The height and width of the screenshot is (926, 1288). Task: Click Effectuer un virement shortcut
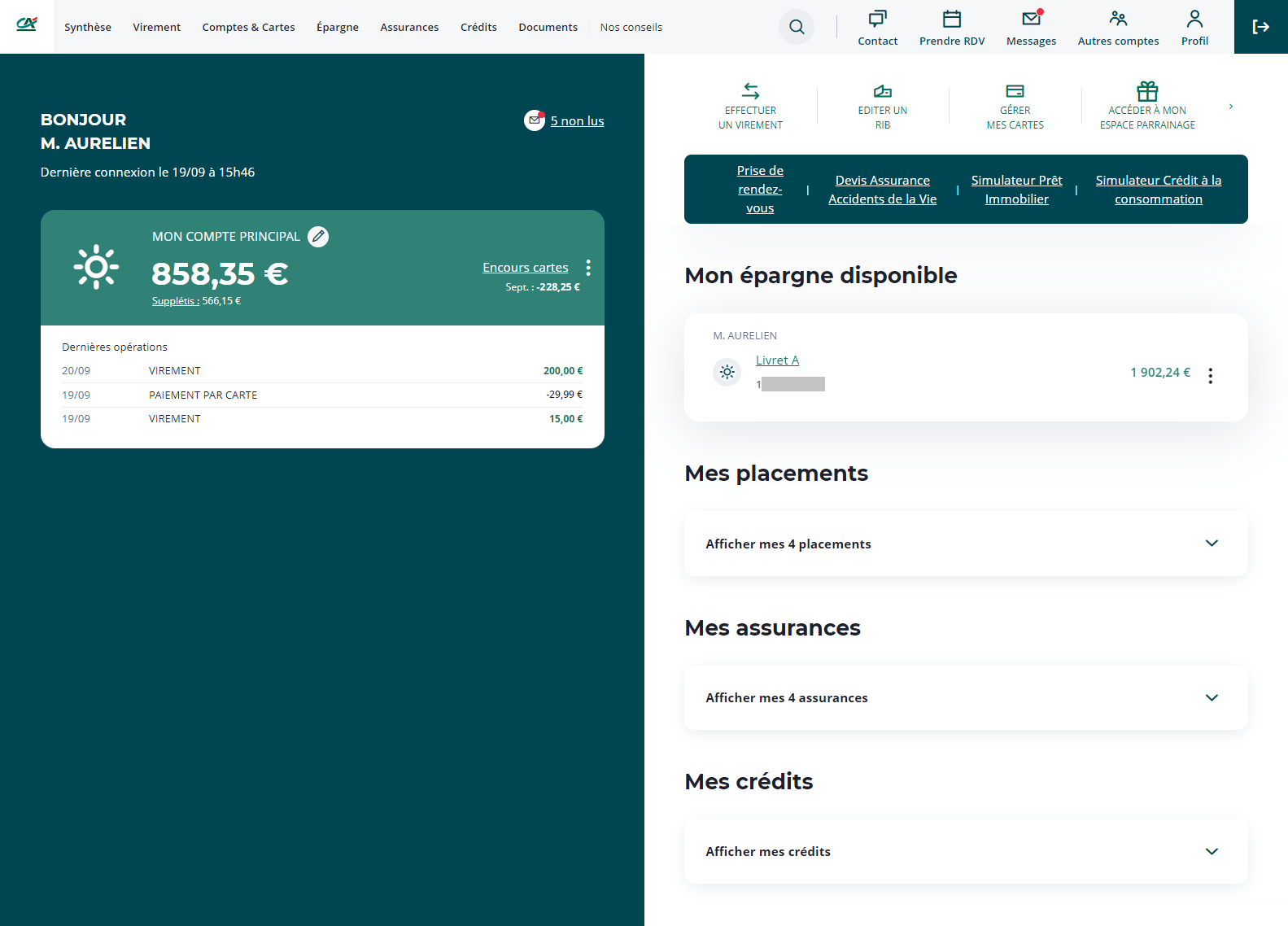tap(750, 107)
